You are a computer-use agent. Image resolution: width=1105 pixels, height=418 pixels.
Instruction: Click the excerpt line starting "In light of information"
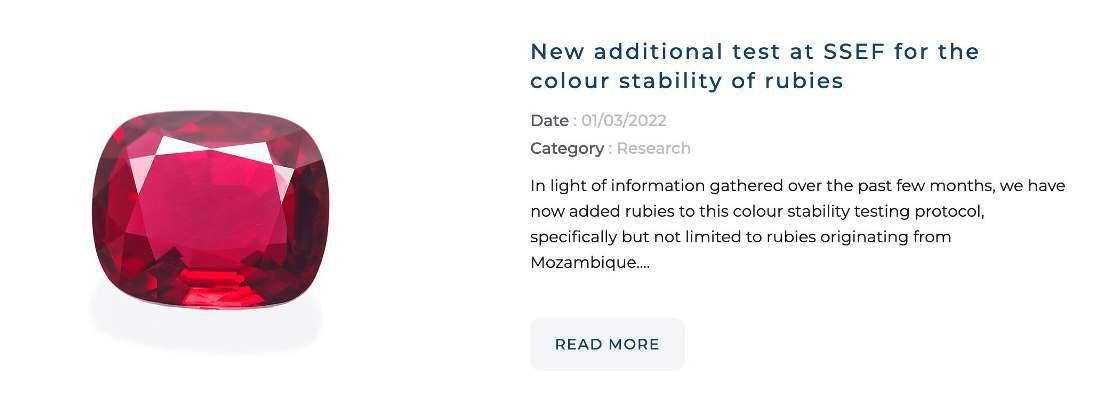click(797, 185)
